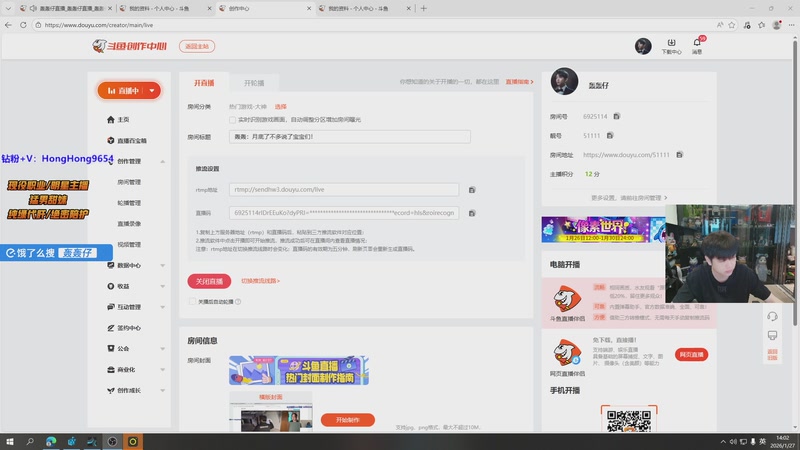The width and height of the screenshot is (800, 450).
Task: Copy the room number 6925114
Action: click(617, 117)
